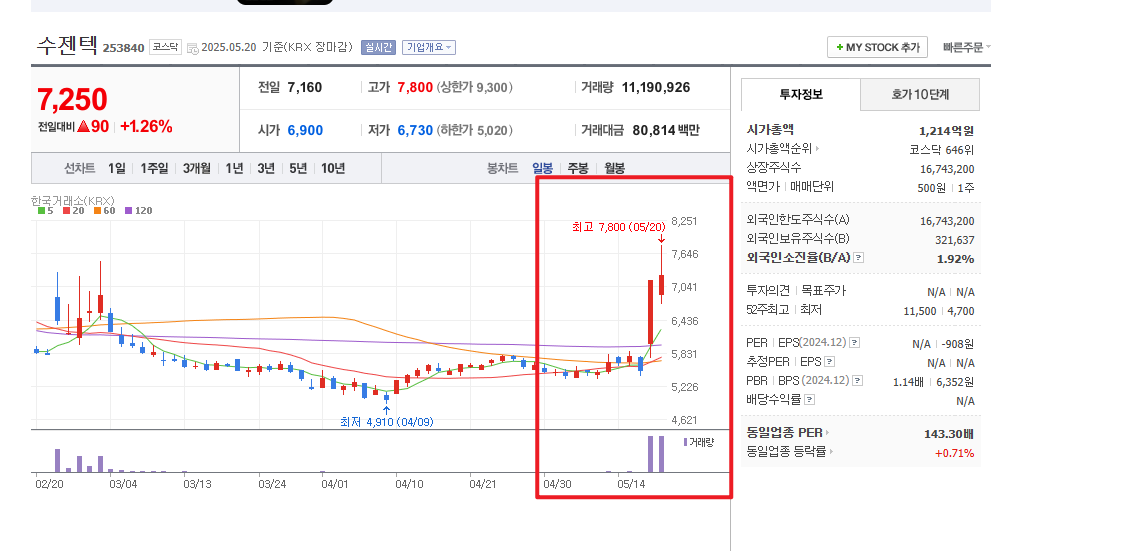Switch to the 투자정보 tab
Screen dimensions: 1127x551
[801, 94]
